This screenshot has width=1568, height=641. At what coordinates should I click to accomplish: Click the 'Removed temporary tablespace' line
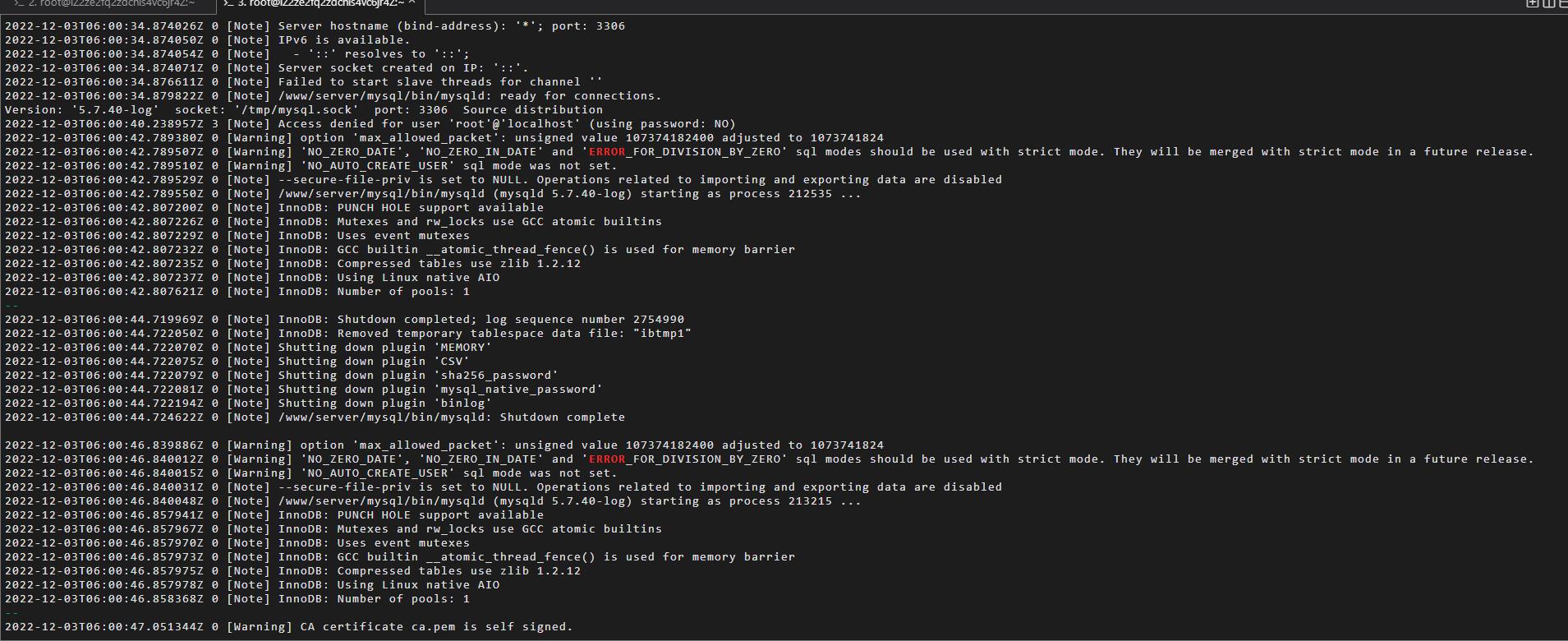[x=348, y=334]
